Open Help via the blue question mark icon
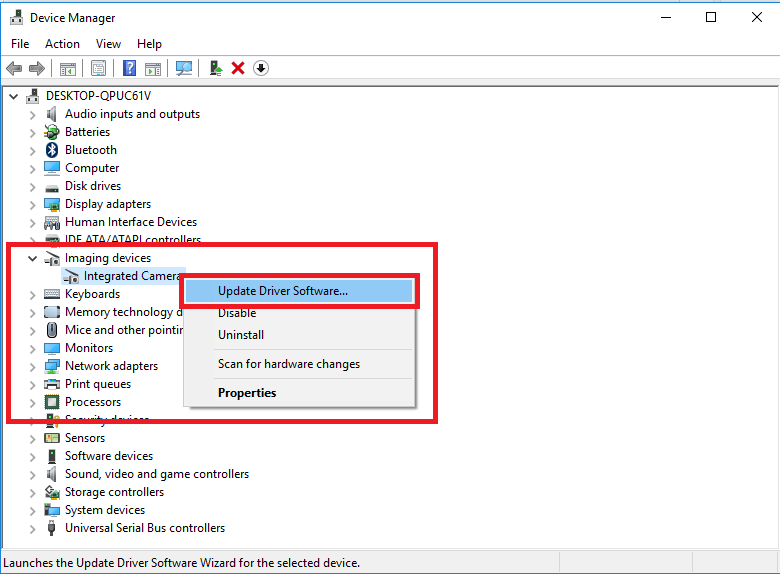 (x=129, y=68)
